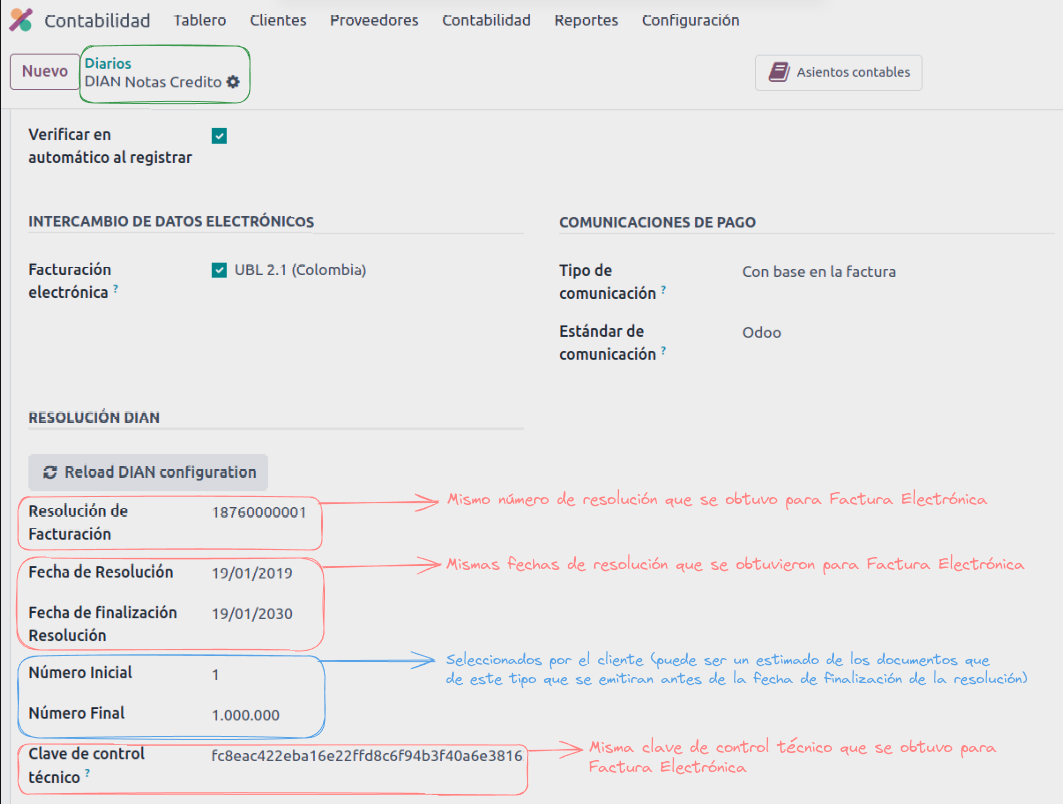This screenshot has width=1063, height=804.
Task: Open help tooltip for Facturación electrónica
Action: point(116,288)
